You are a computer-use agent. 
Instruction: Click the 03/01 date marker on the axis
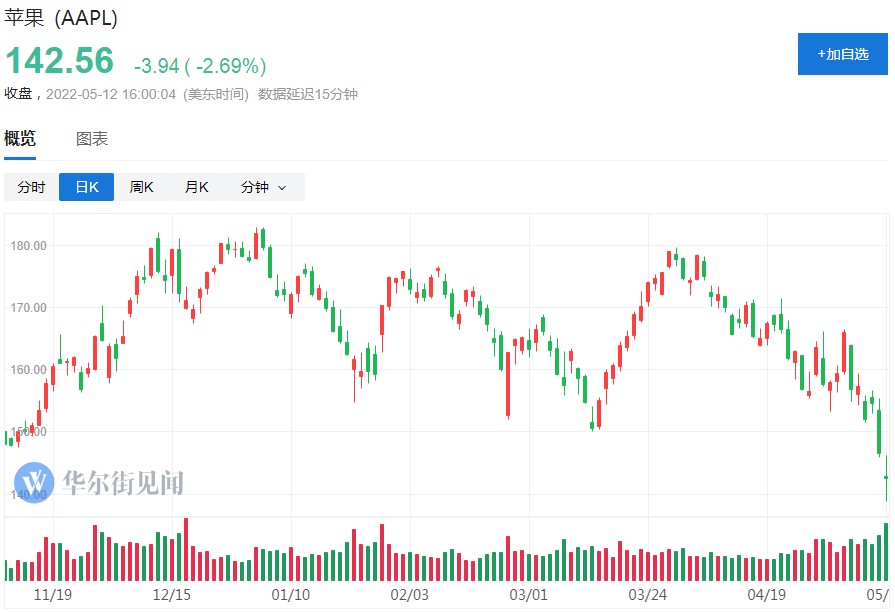(529, 594)
